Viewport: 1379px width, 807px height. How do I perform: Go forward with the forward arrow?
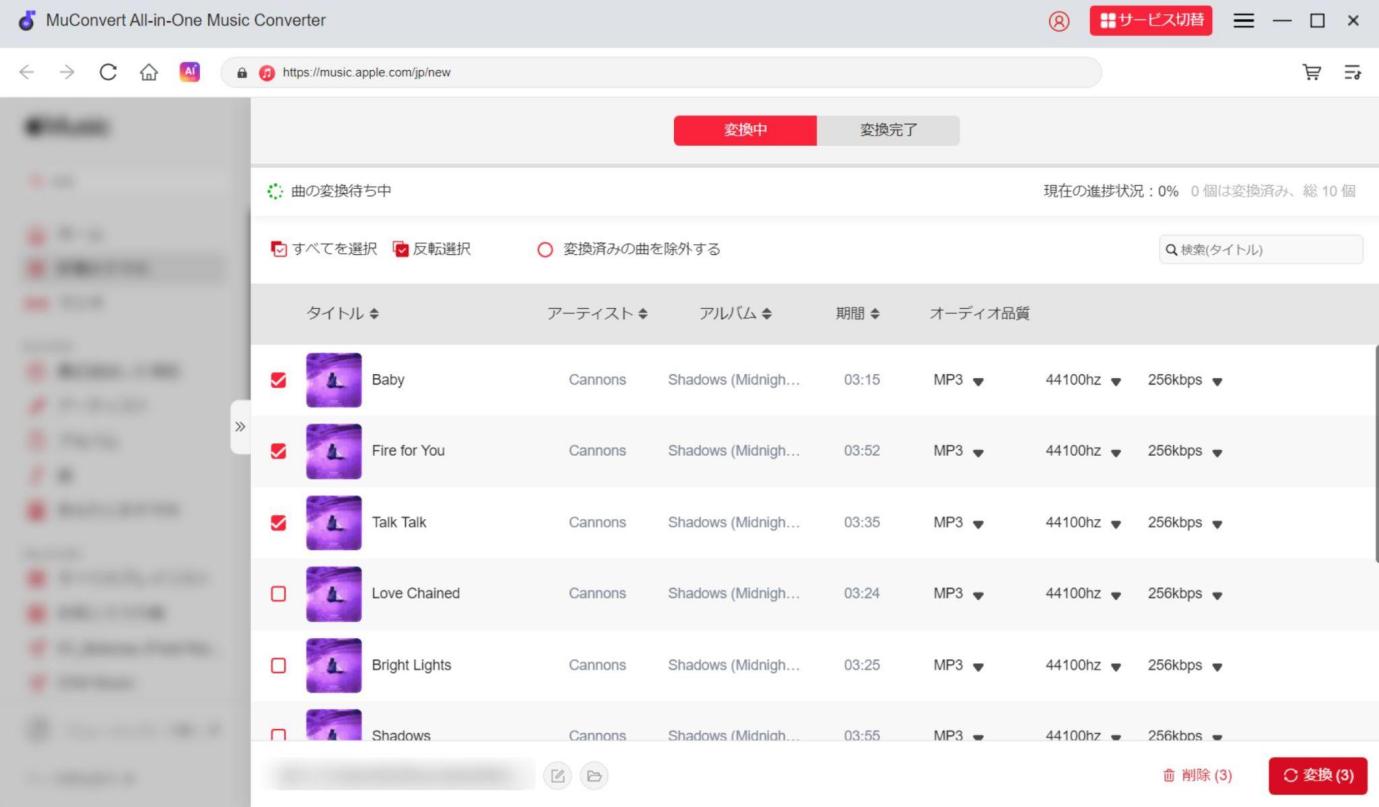(66, 72)
